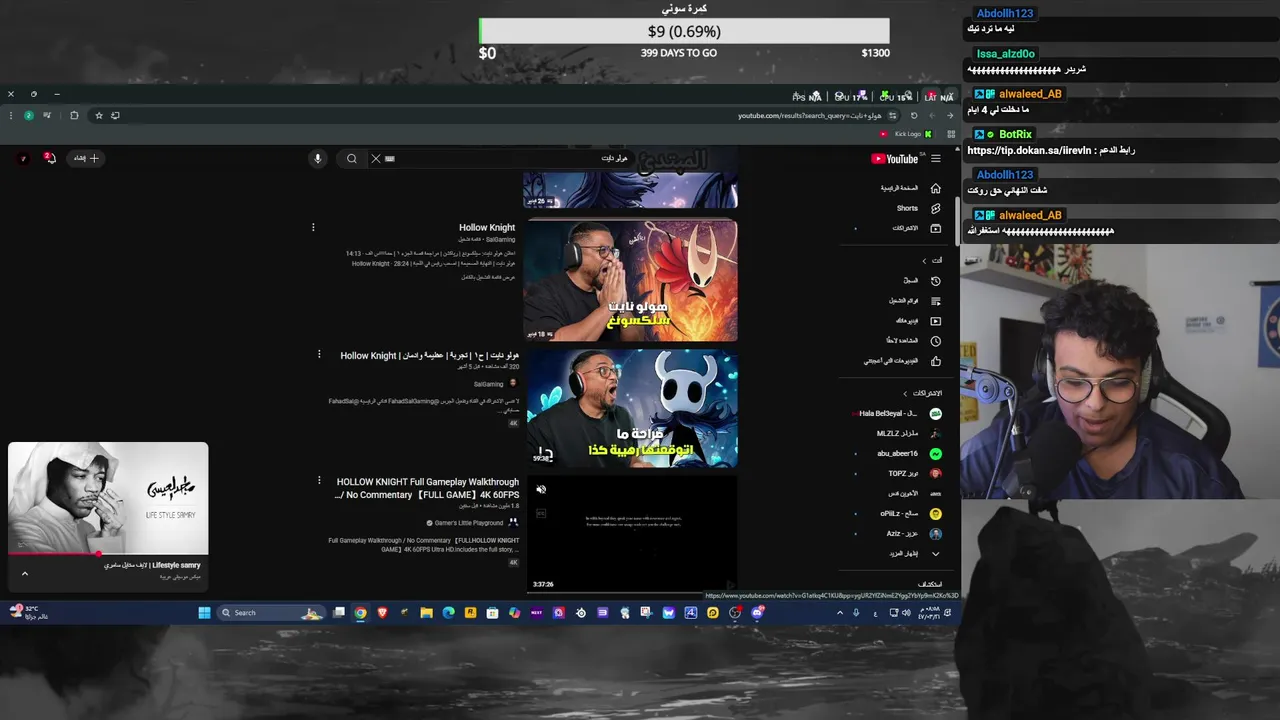This screenshot has height=720, width=1280.
Task: Open Brave browser from the taskbar
Action: tap(382, 613)
